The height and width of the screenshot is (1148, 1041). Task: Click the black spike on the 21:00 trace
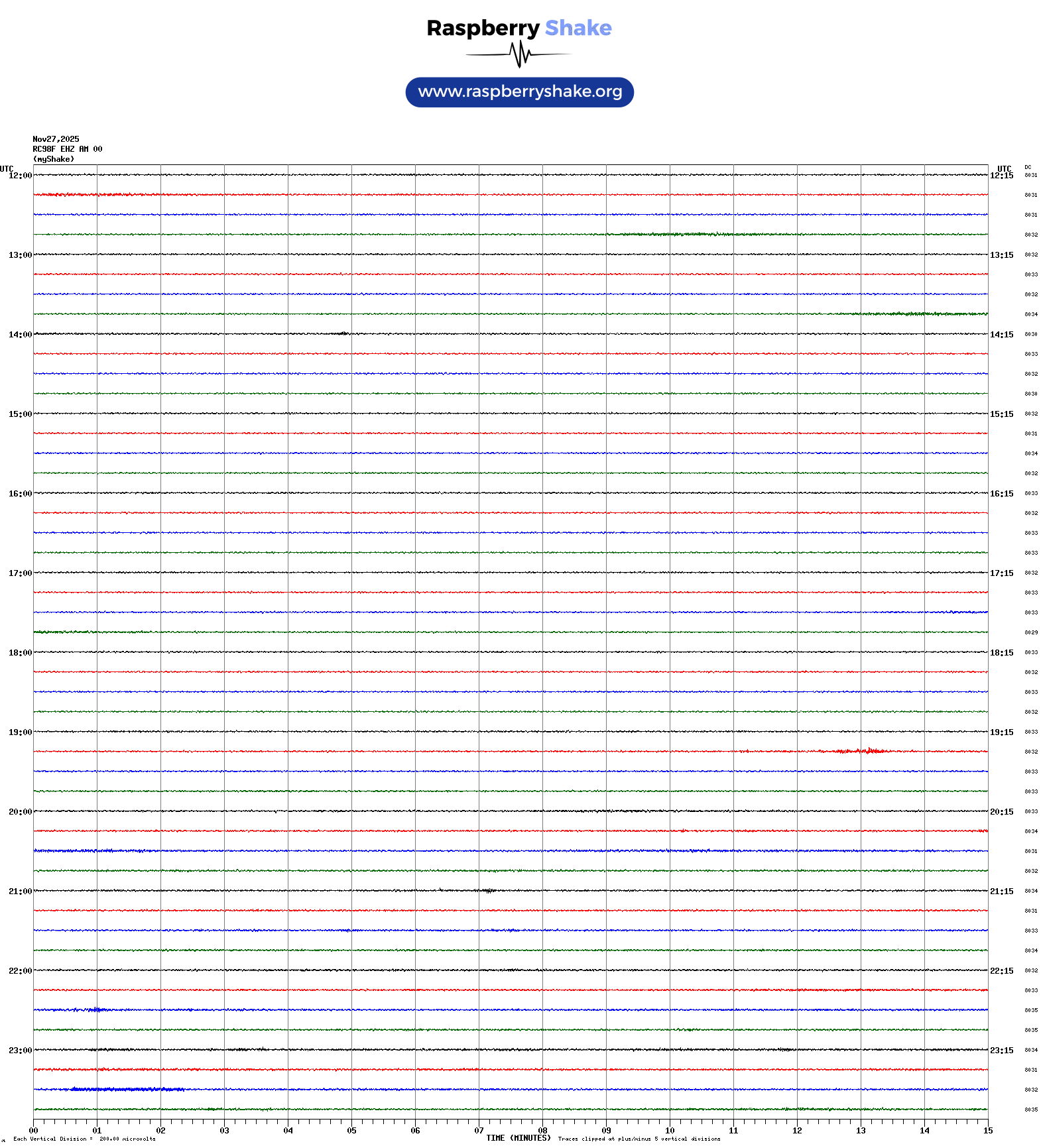[487, 891]
